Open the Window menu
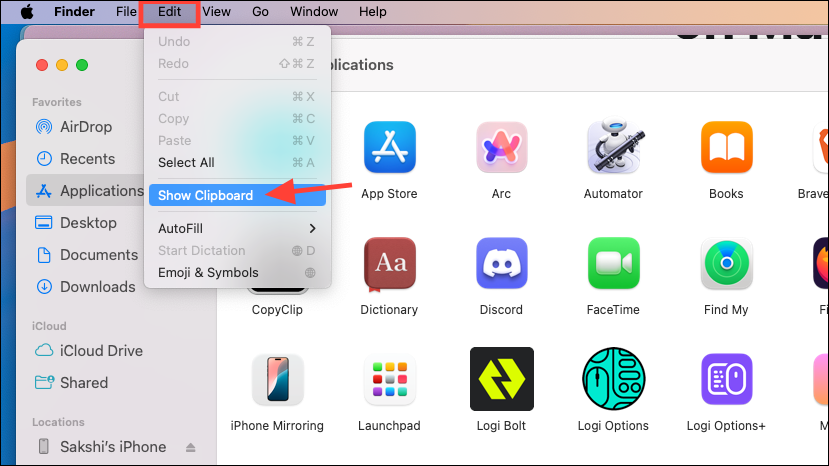This screenshot has height=466, width=829. coord(314,12)
